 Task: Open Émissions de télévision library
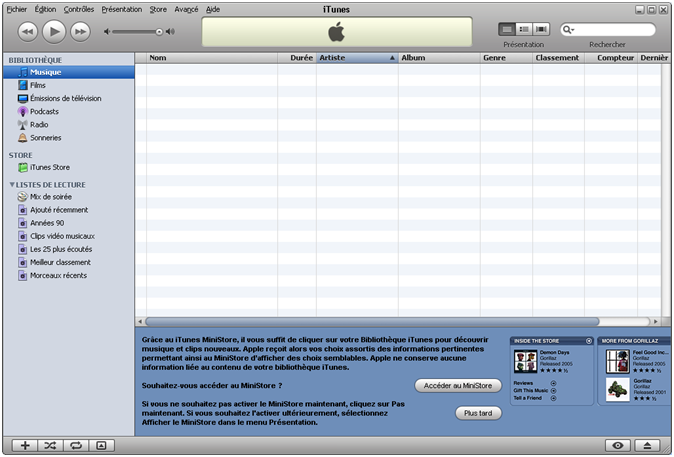[x=69, y=98]
